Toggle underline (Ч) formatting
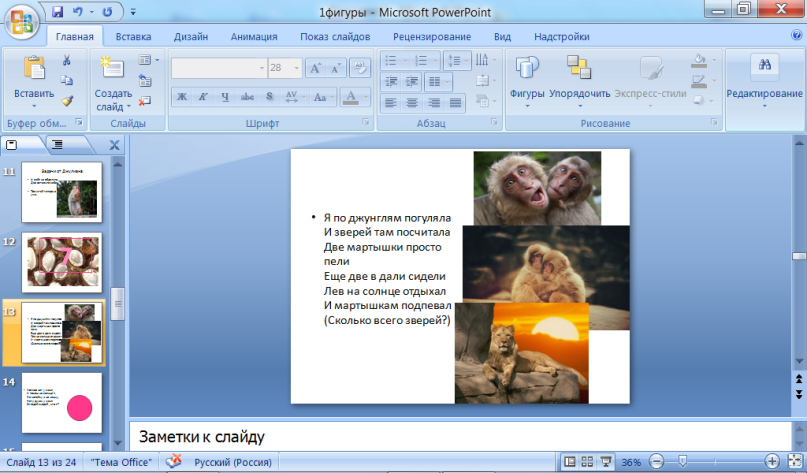807x473 pixels. click(225, 97)
